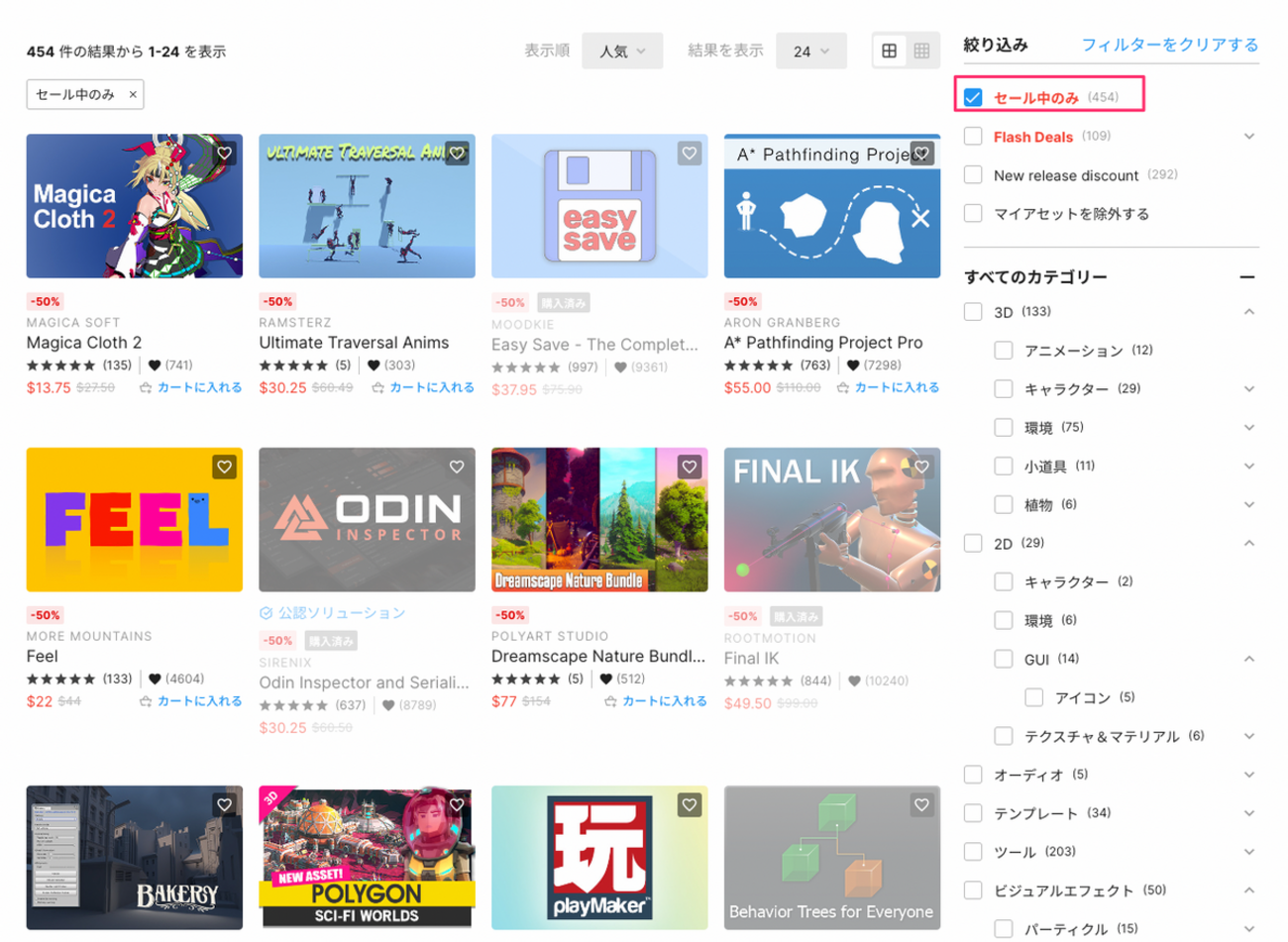1288x942 pixels.
Task: Favorite the Bakery asset
Action: point(225,805)
